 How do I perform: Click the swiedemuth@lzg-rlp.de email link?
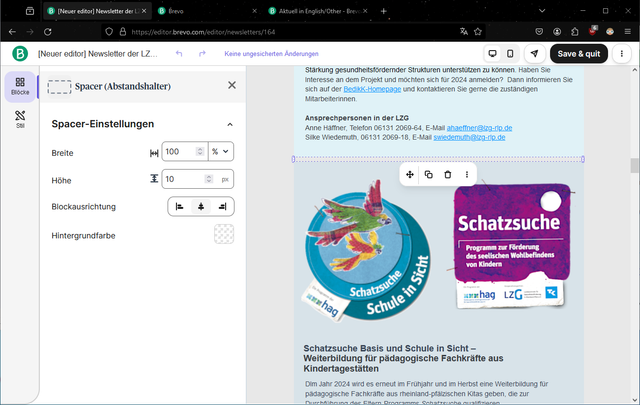469,137
